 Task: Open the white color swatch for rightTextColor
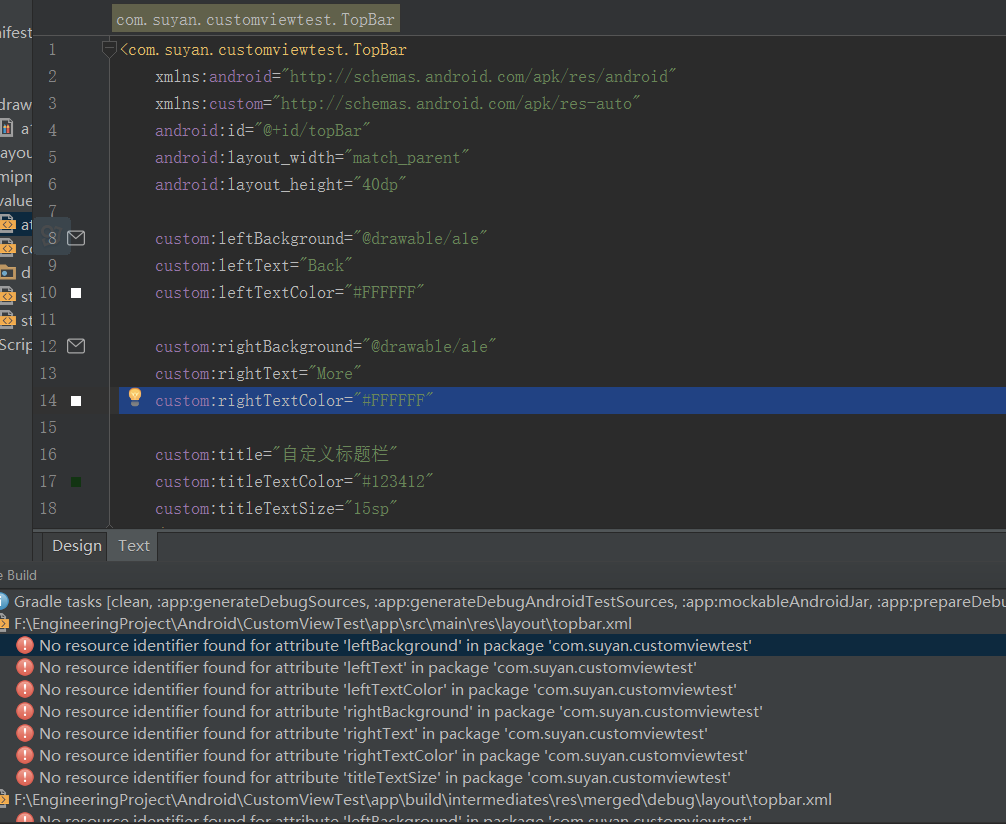click(x=76, y=401)
